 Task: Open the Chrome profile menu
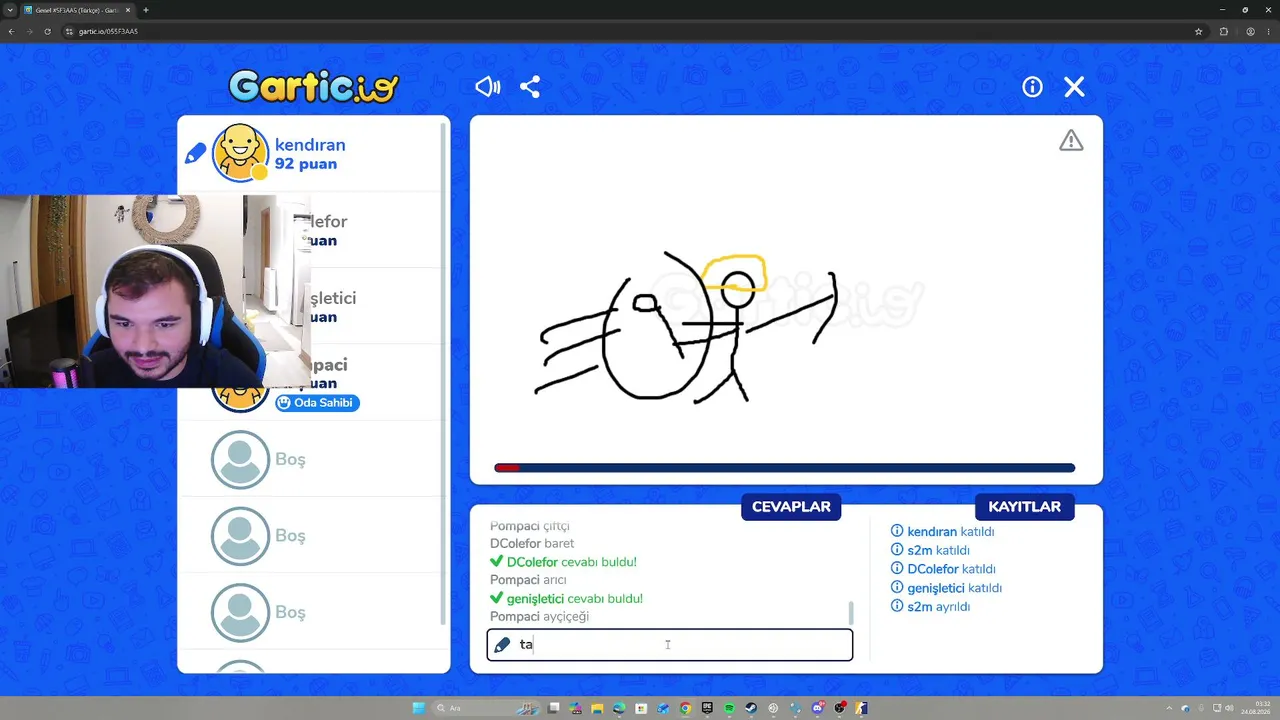pyautogui.click(x=1250, y=31)
